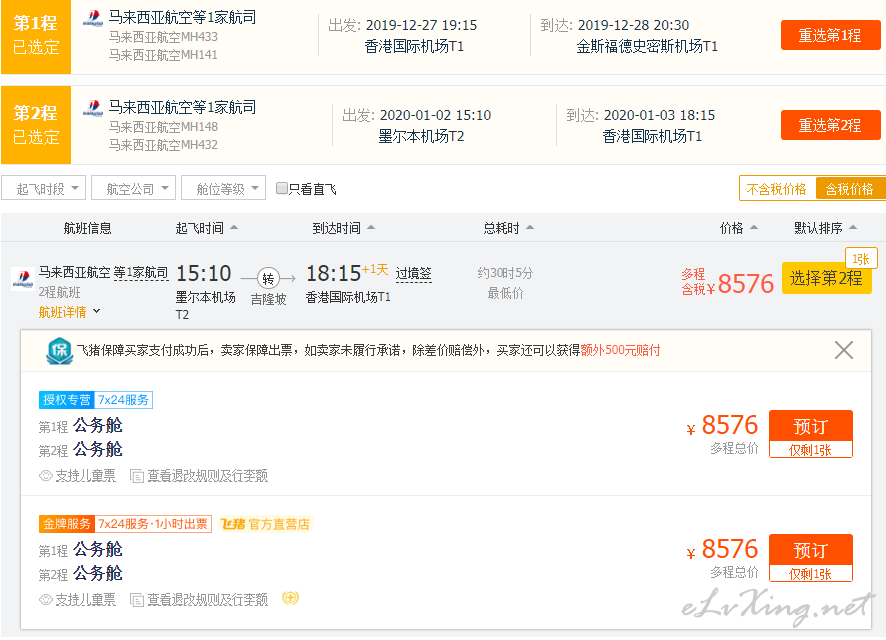This screenshot has height=640, width=886.
Task: Apply 默认排序 default sorting
Action: (825, 228)
